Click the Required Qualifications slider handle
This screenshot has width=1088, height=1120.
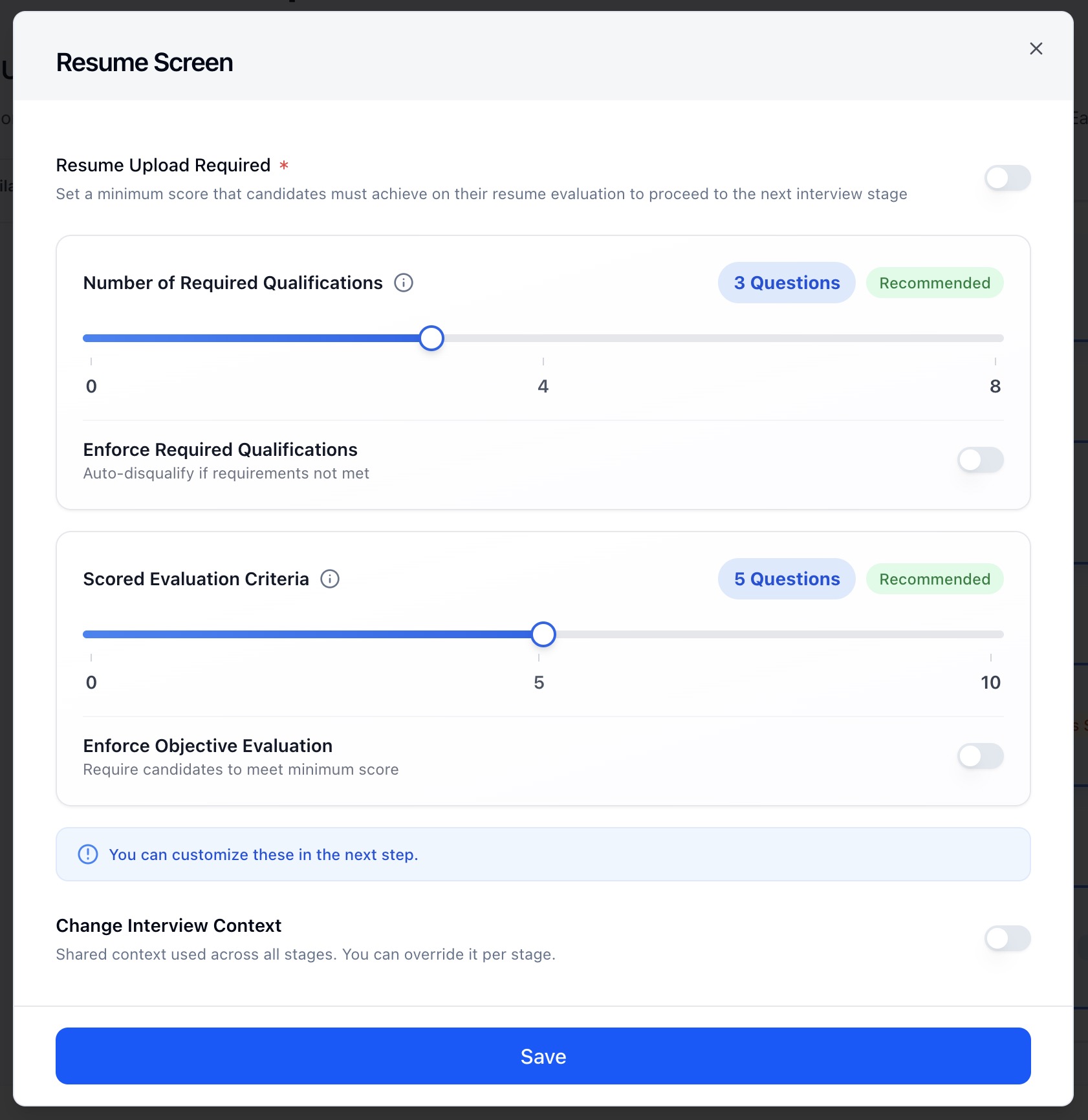point(431,338)
